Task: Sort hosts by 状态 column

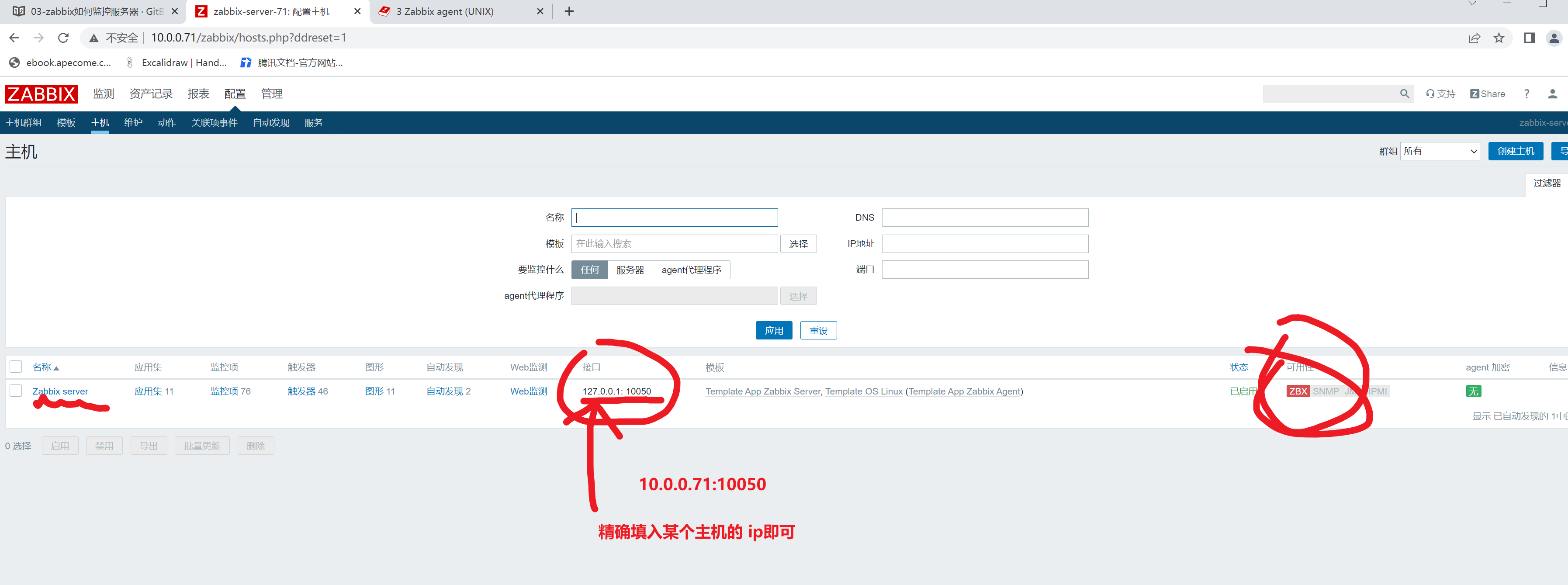Action: click(x=1239, y=367)
